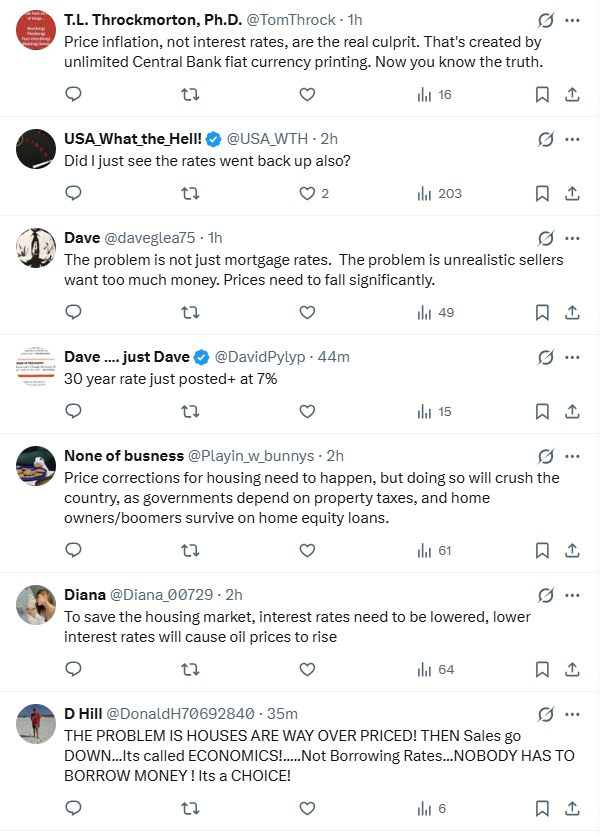
Task: Click Diana's profile picture
Action: click(36, 604)
